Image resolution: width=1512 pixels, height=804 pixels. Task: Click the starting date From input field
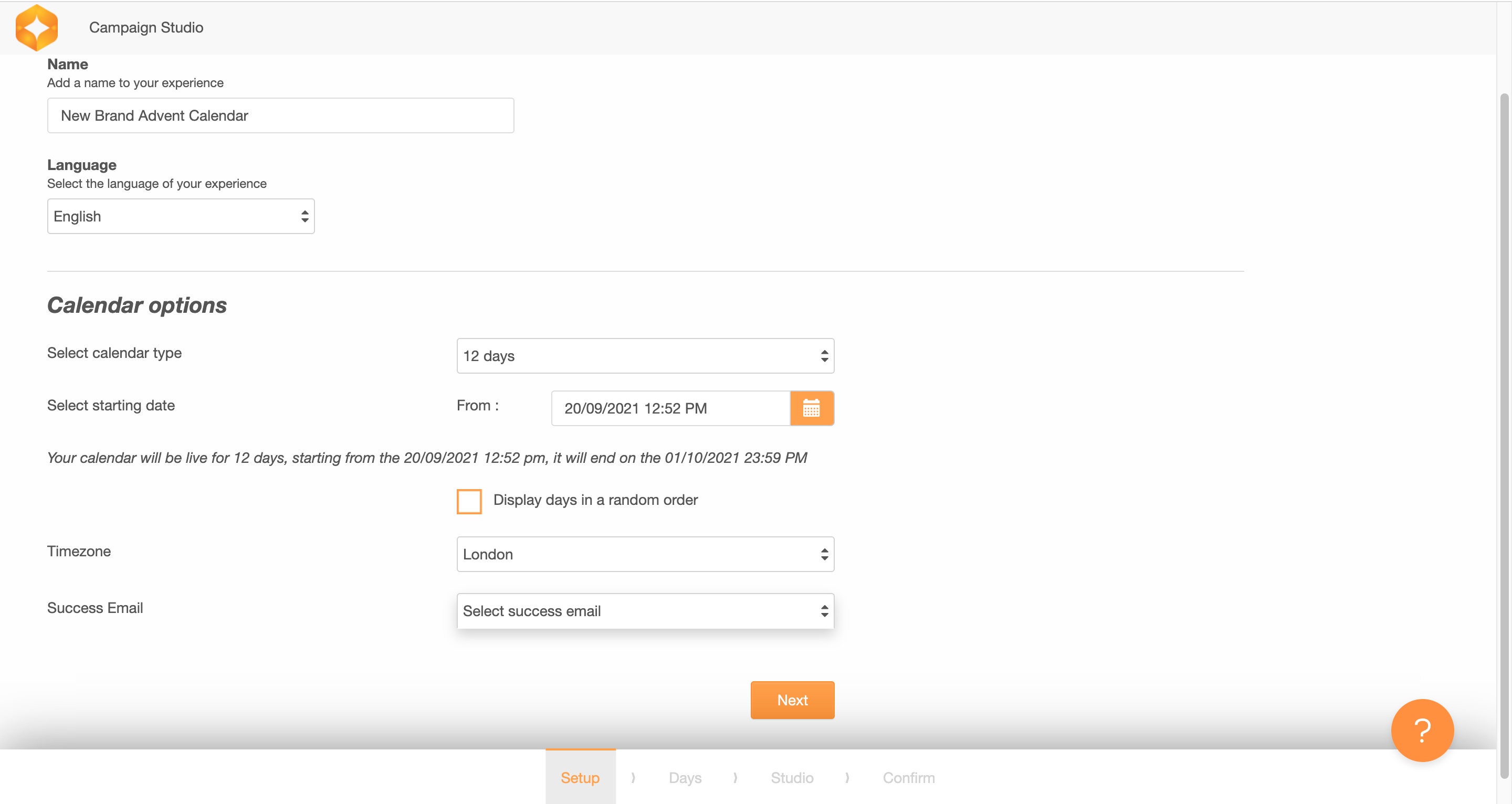coord(670,408)
